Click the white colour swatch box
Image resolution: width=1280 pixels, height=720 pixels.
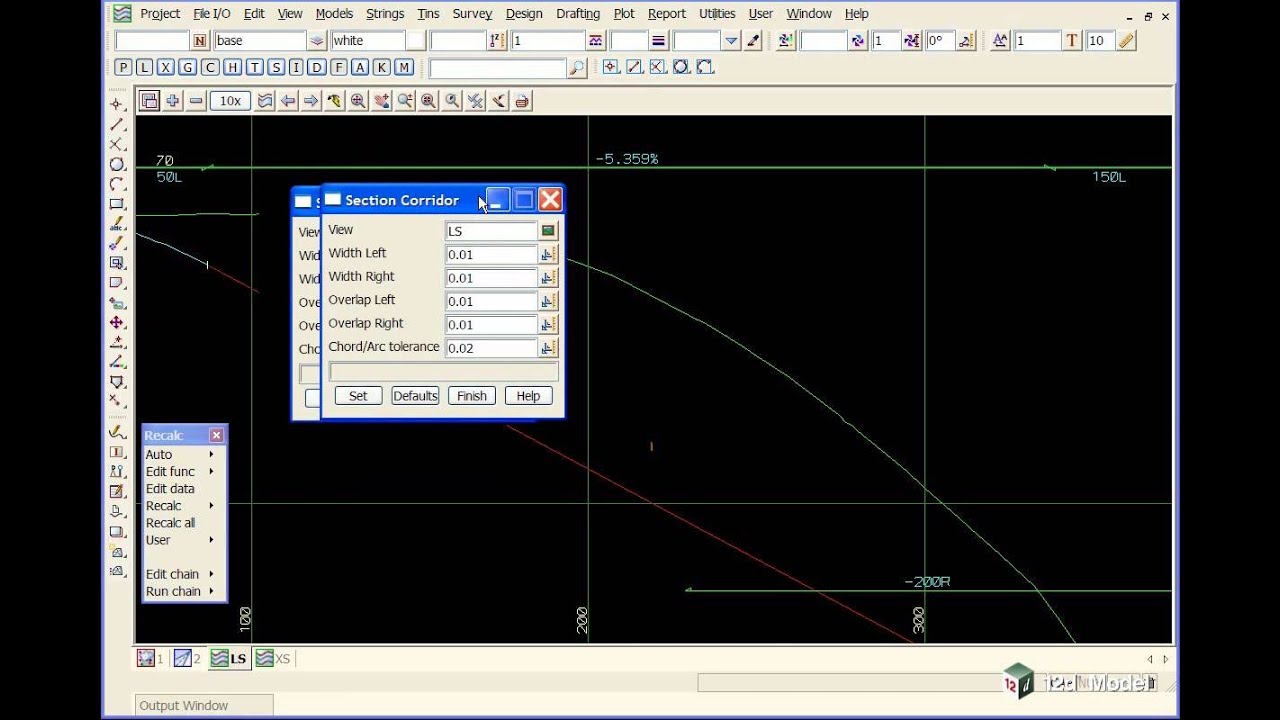click(416, 41)
